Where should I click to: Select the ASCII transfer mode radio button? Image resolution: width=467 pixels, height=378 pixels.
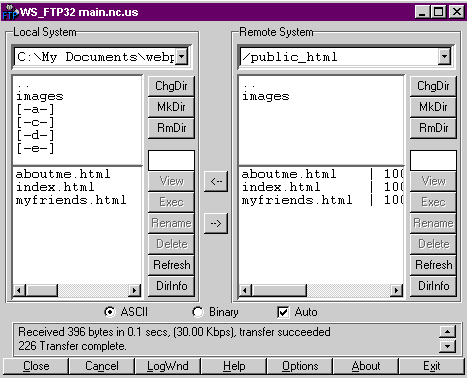point(109,312)
